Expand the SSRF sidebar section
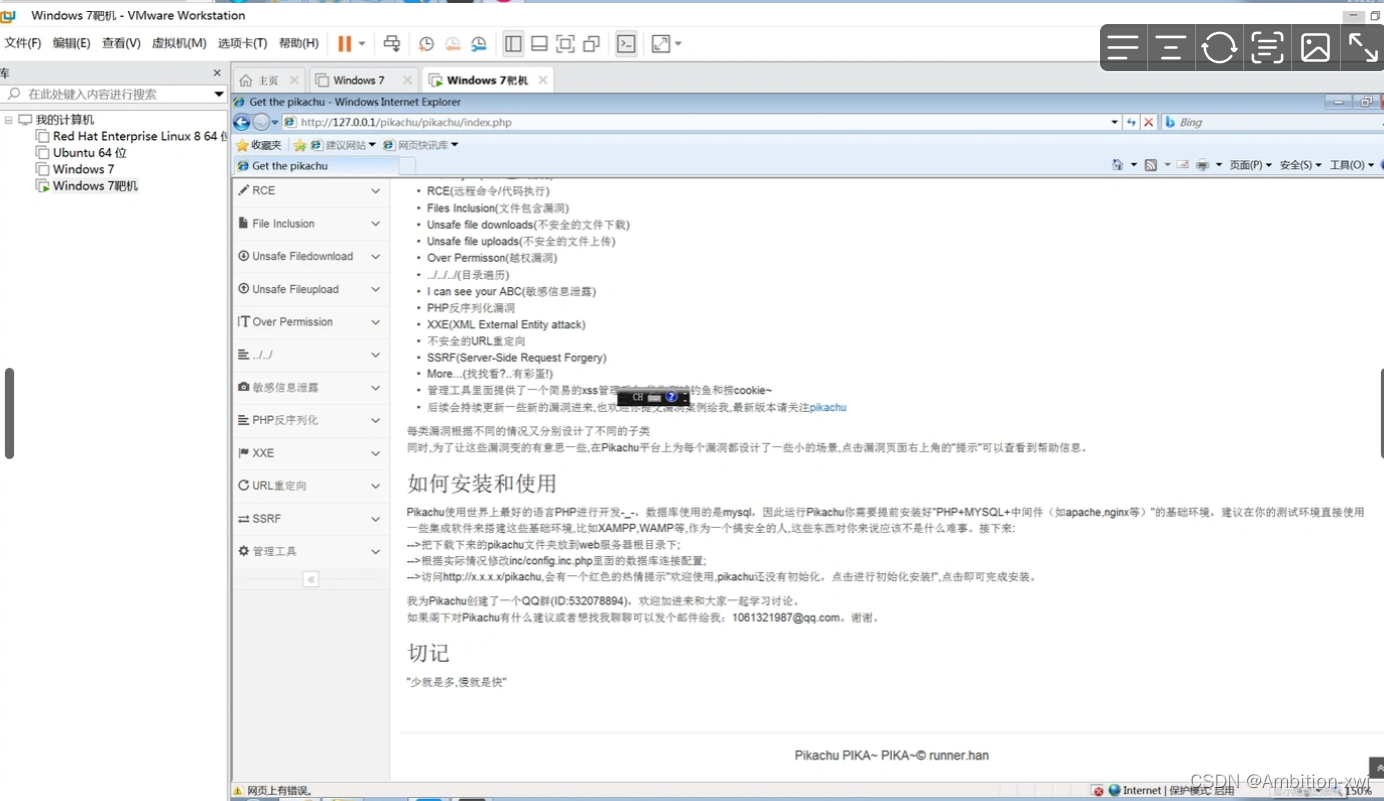The image size is (1384, 801). pos(311,519)
